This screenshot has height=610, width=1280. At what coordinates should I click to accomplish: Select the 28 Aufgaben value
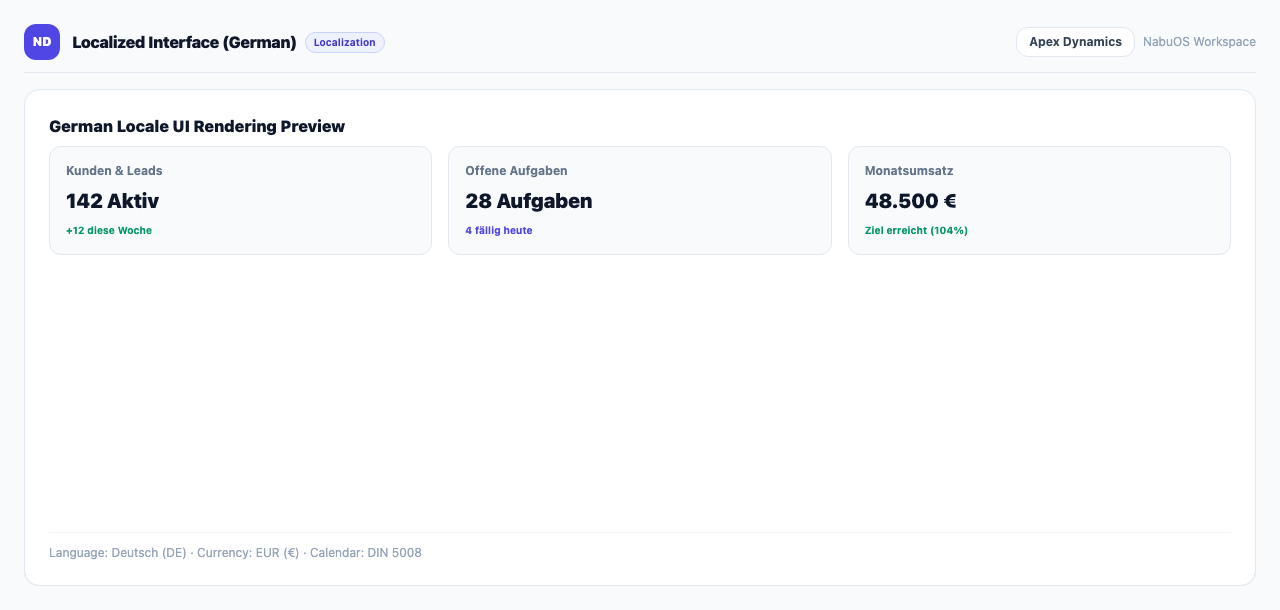529,201
